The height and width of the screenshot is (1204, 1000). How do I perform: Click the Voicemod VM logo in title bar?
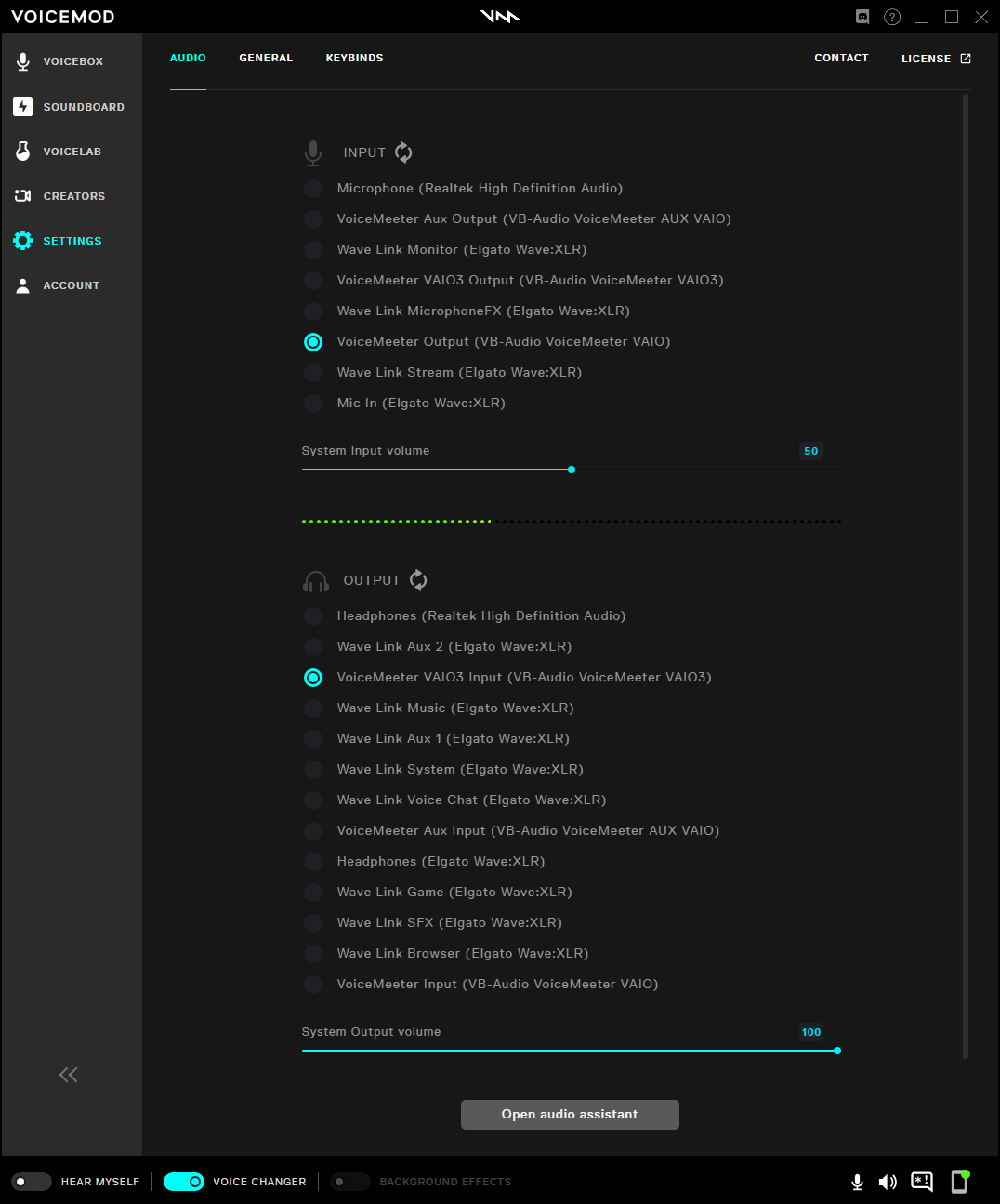coord(500,17)
